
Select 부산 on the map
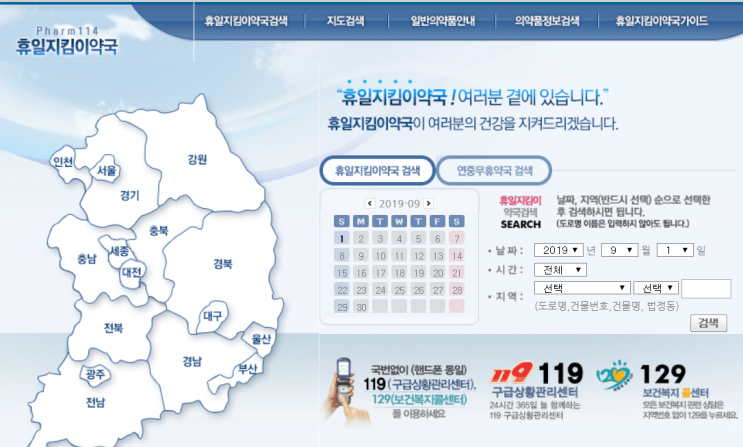pyautogui.click(x=248, y=369)
